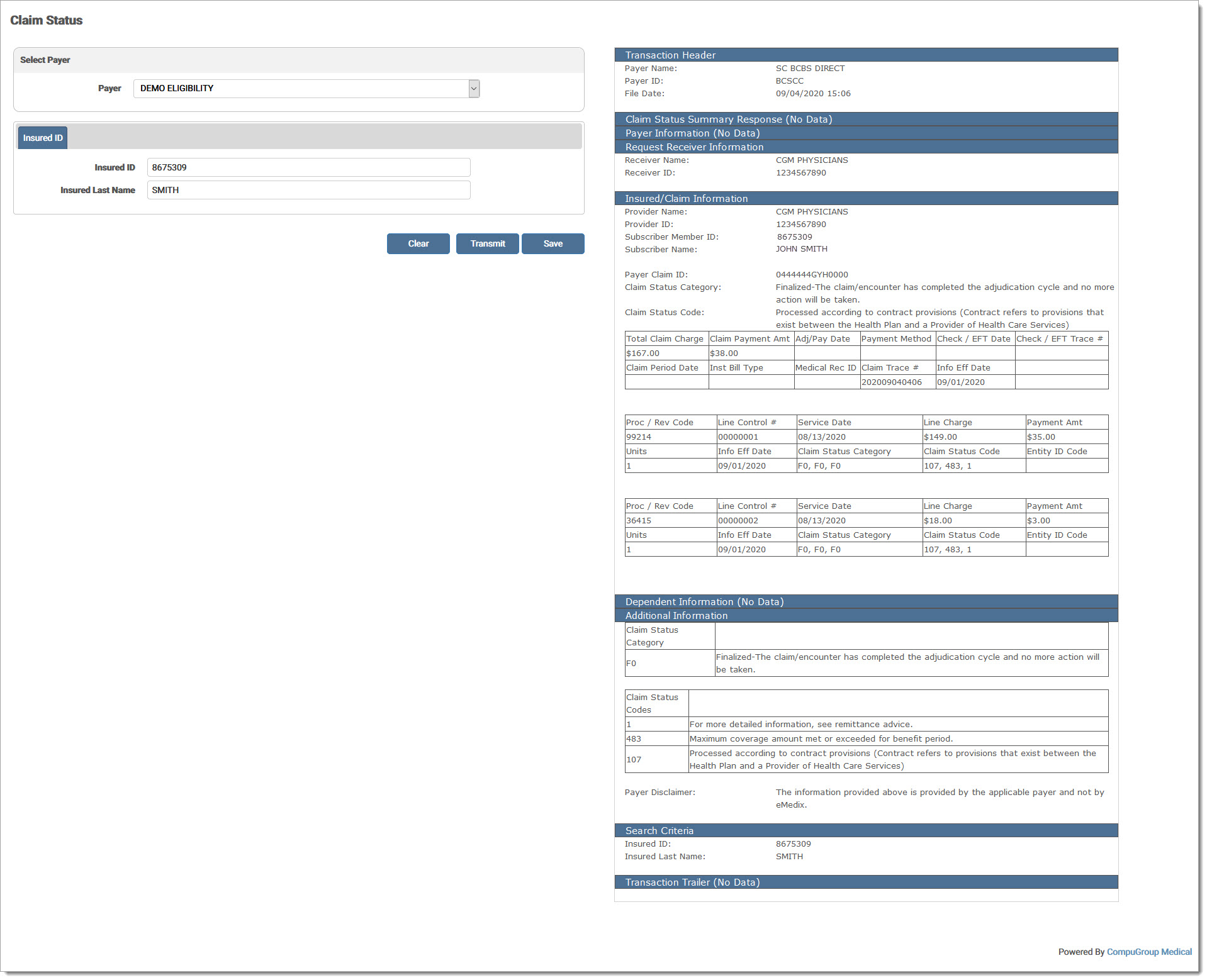Open the Payer dropdown showing DEMO ELIGIBILITY
Screen dimensions: 1207x980
click(x=306, y=89)
